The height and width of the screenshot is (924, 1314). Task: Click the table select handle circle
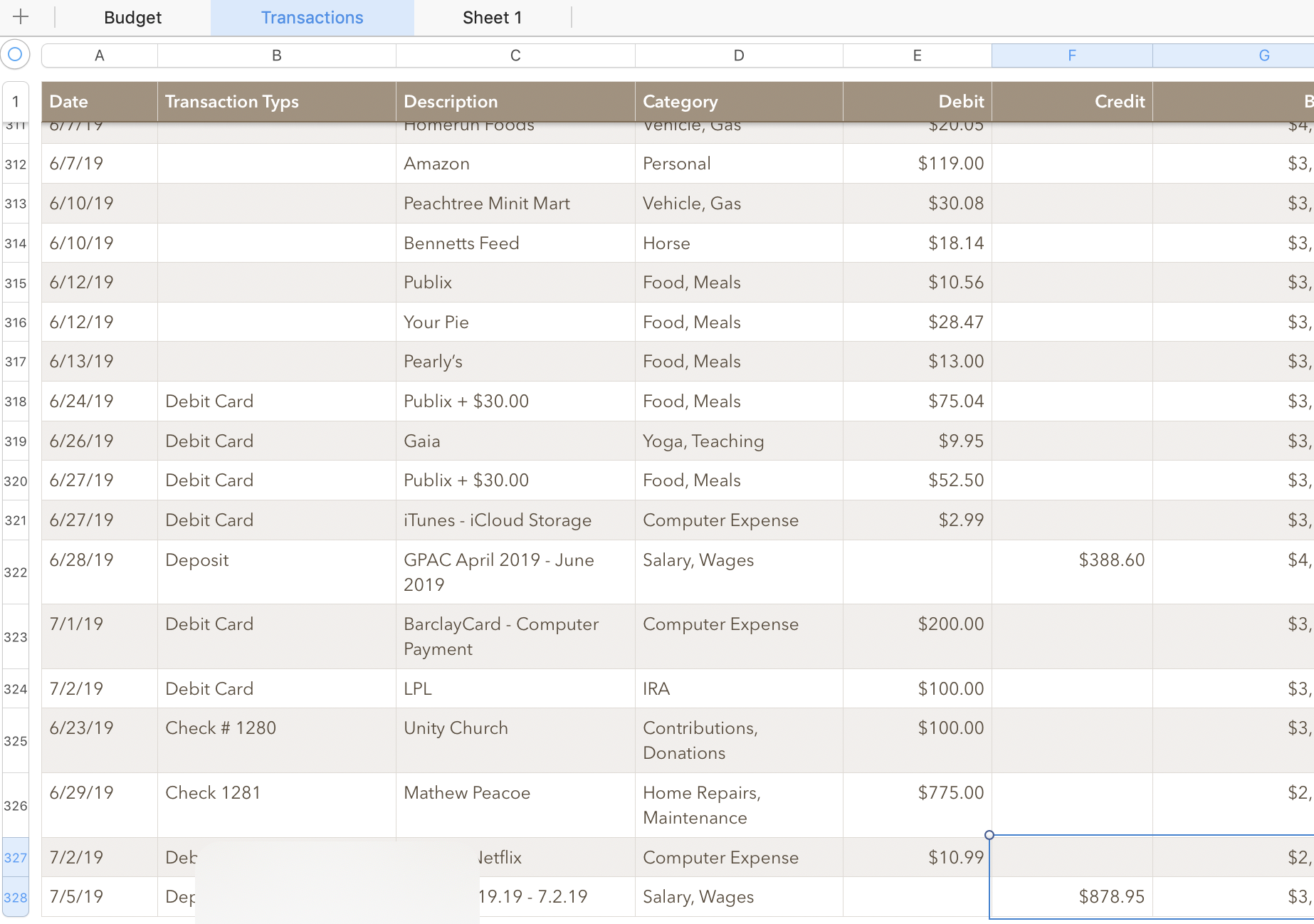(x=15, y=55)
